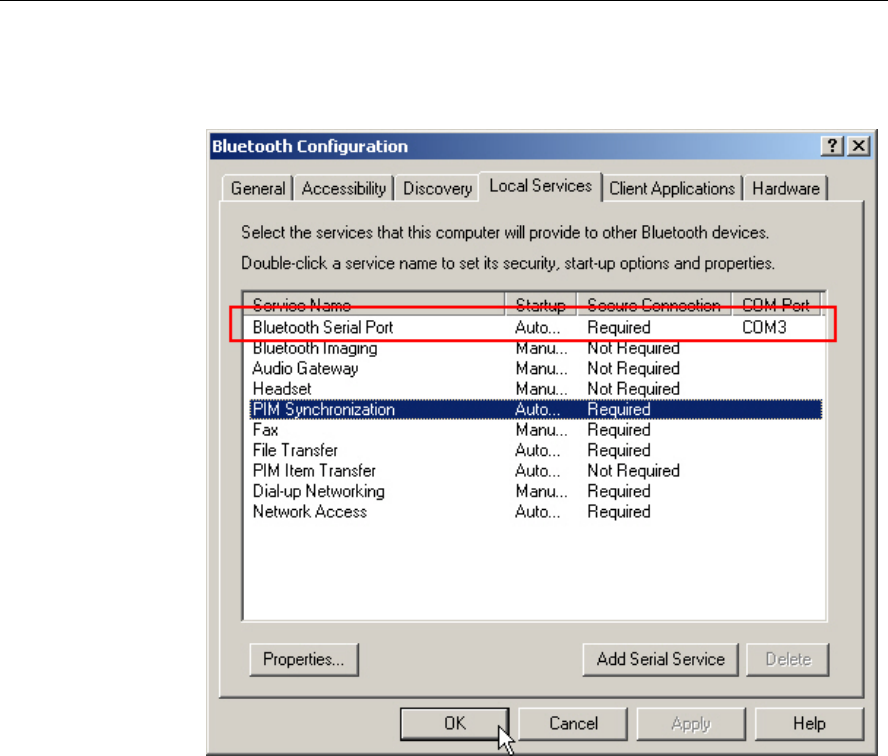
Task: Click Not Required in the Headset row
Action: click(x=633, y=388)
